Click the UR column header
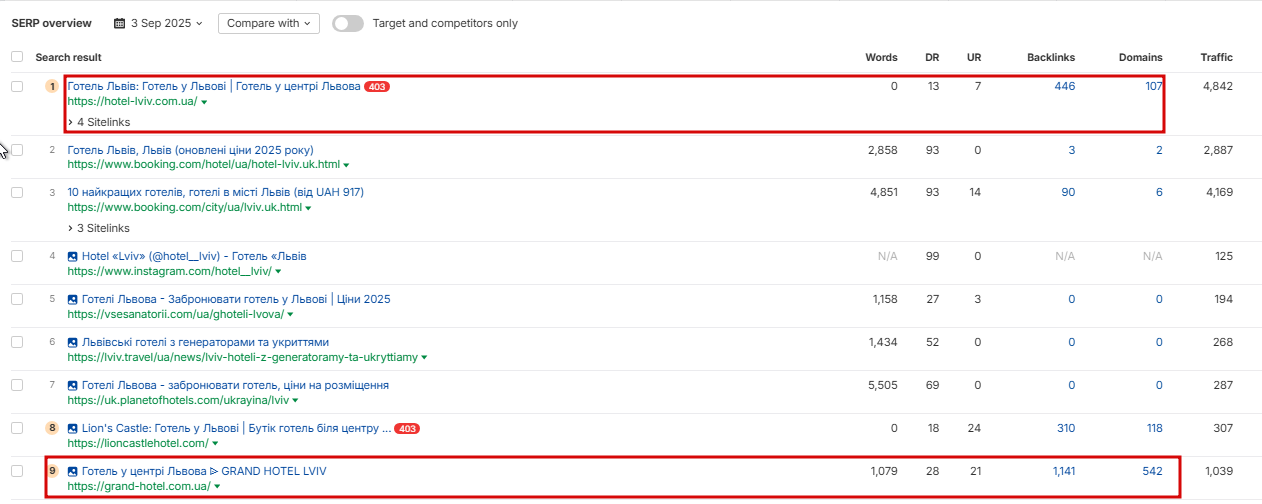 (974, 57)
